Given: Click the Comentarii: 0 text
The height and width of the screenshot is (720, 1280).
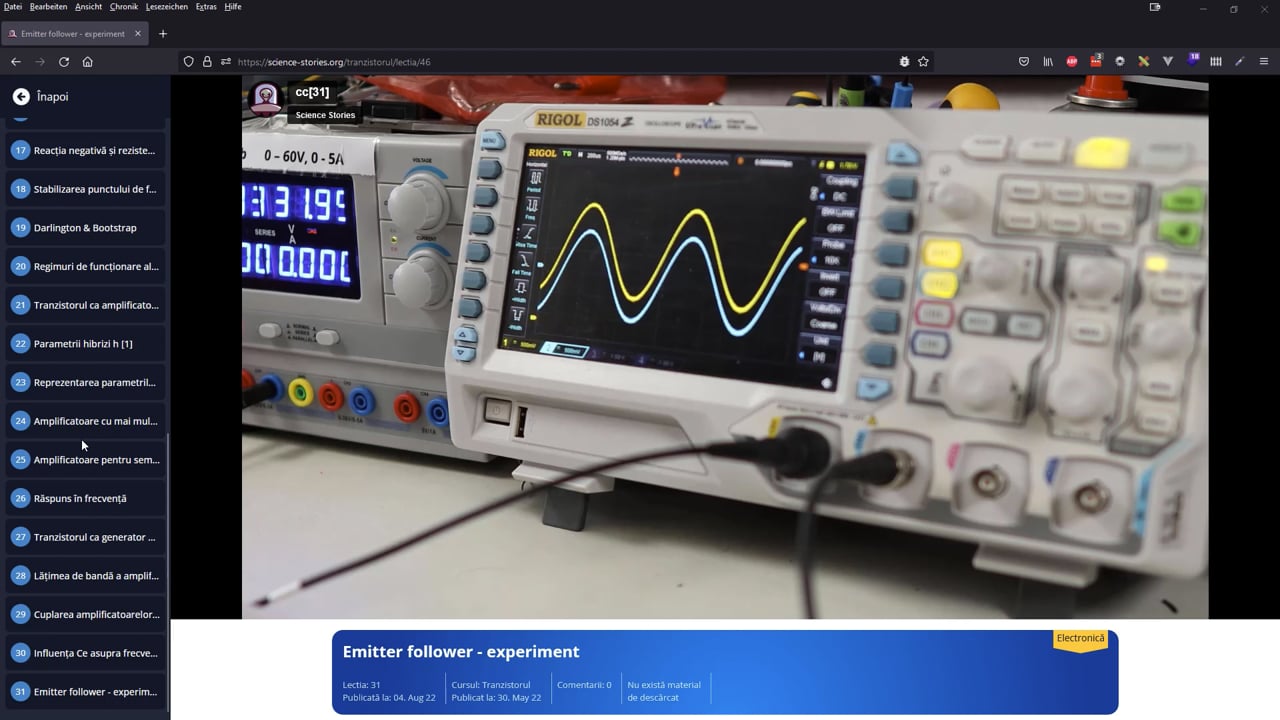Looking at the screenshot, I should [584, 685].
